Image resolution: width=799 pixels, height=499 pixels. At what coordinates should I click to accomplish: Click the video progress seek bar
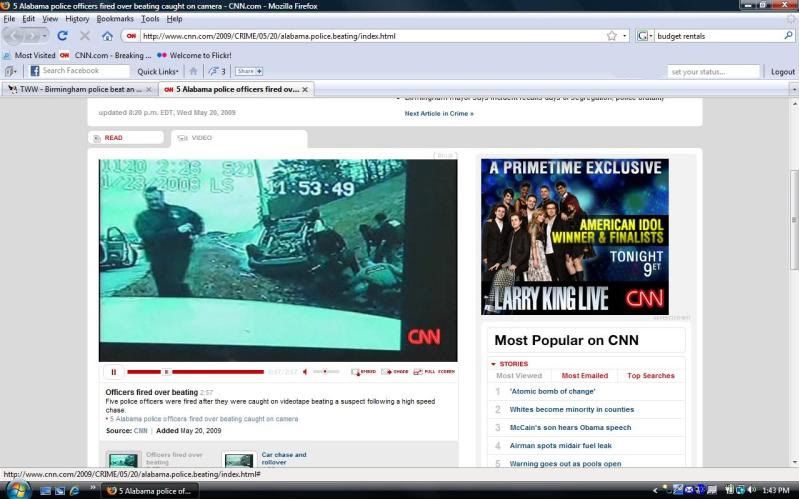pos(195,372)
